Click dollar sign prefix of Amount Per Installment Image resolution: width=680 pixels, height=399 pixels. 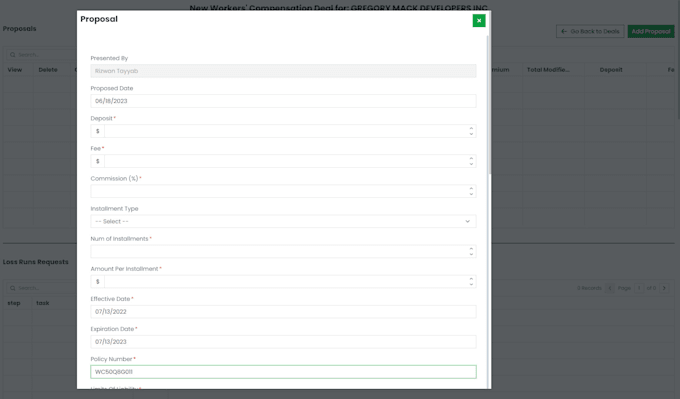[98, 281]
